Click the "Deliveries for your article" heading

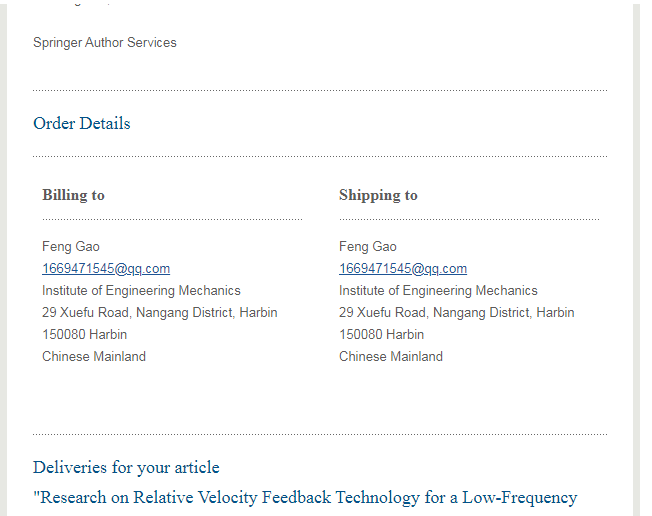126,468
